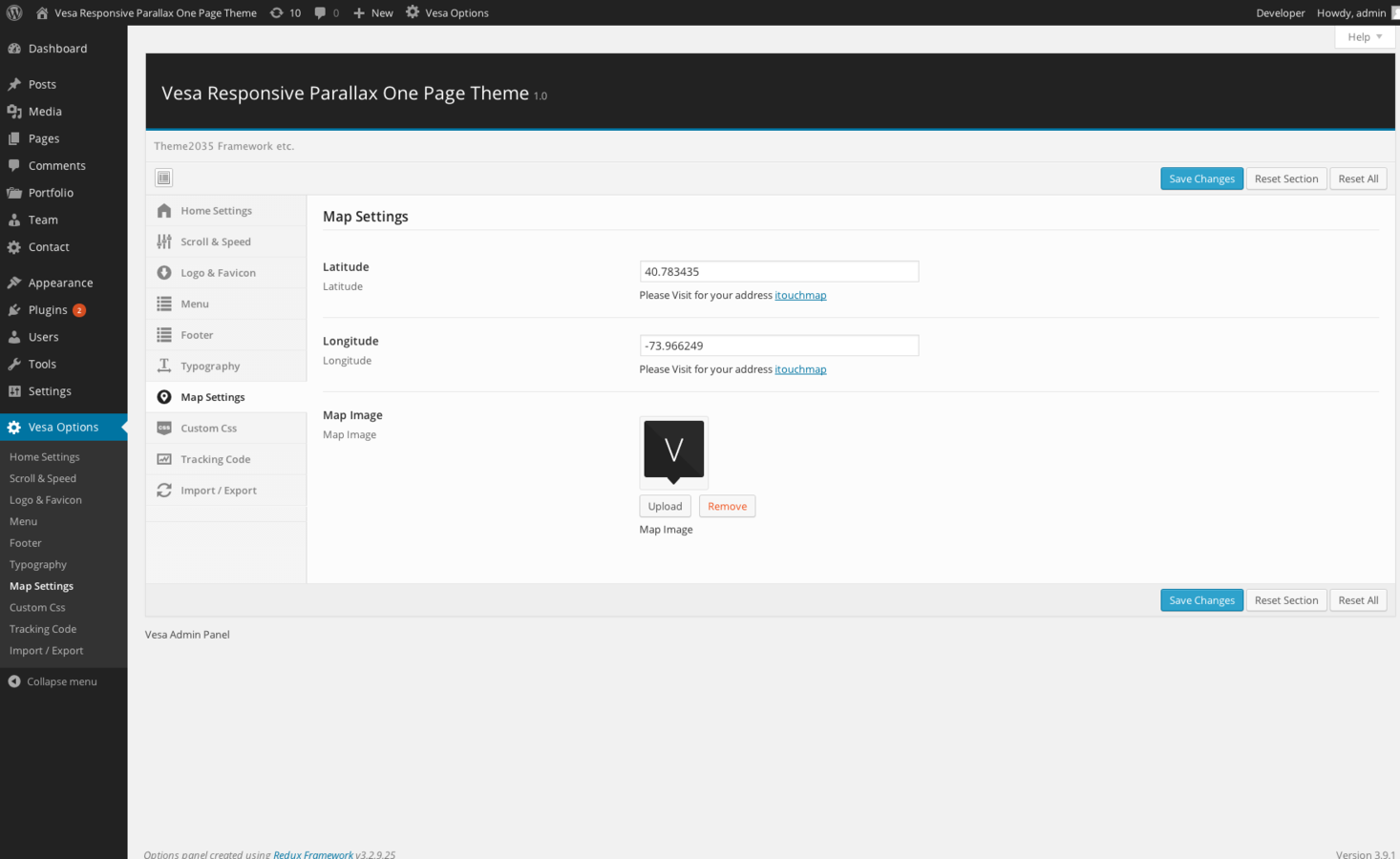Screen dimensions: 1400x859
Task: Click the Import / Export refresh icon
Action: (164, 491)
